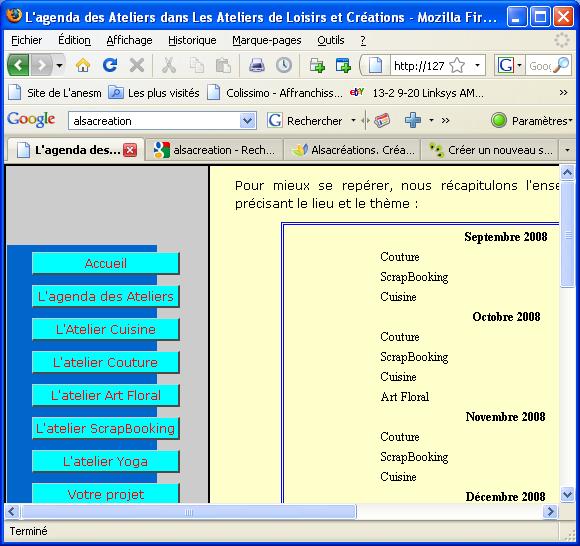The height and width of the screenshot is (546, 580).
Task: Open the L'atelier Art Floral link
Action: [x=105, y=395]
